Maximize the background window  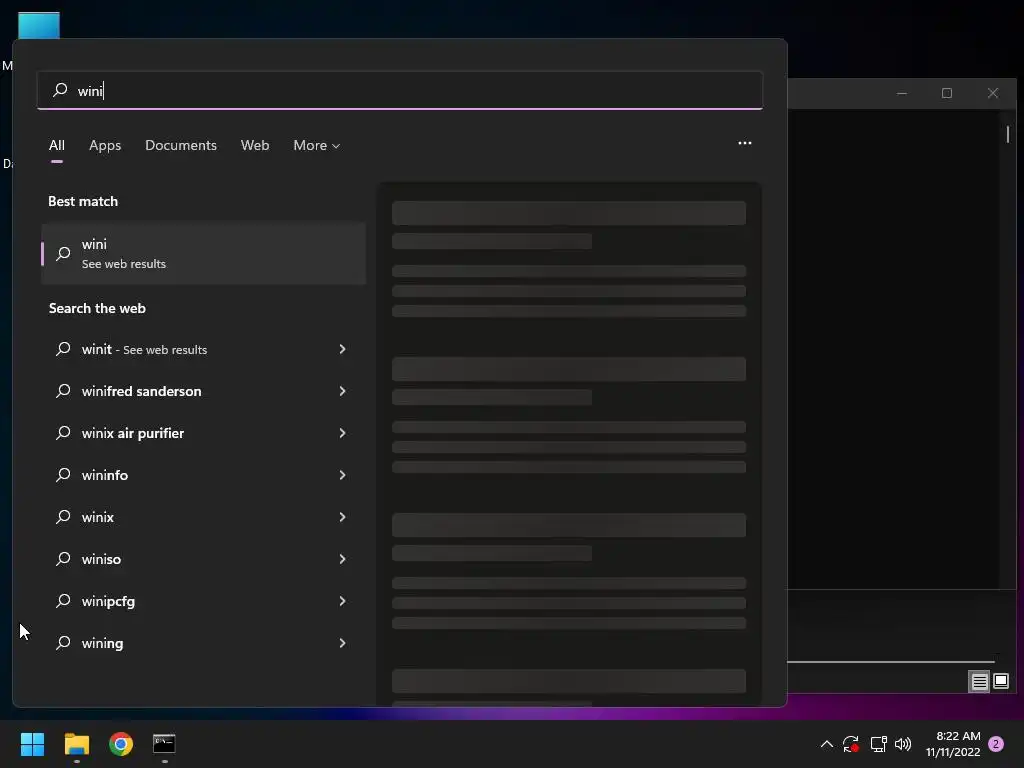point(947,93)
